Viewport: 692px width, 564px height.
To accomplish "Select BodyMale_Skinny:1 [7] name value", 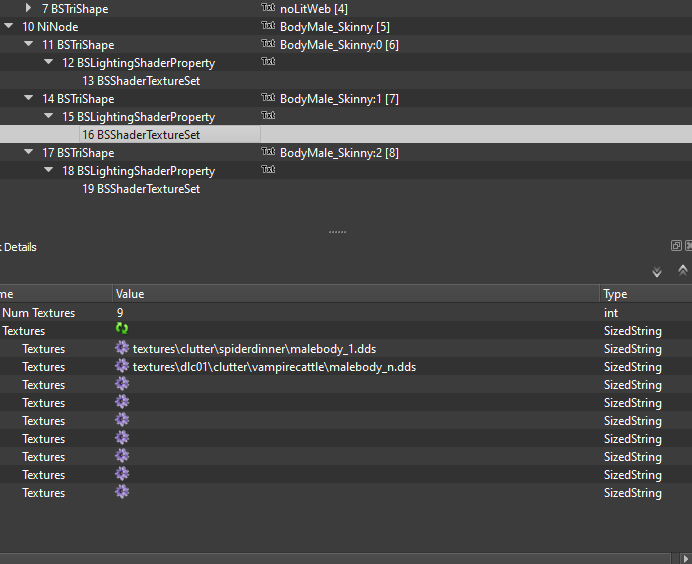I will pyautogui.click(x=339, y=99).
